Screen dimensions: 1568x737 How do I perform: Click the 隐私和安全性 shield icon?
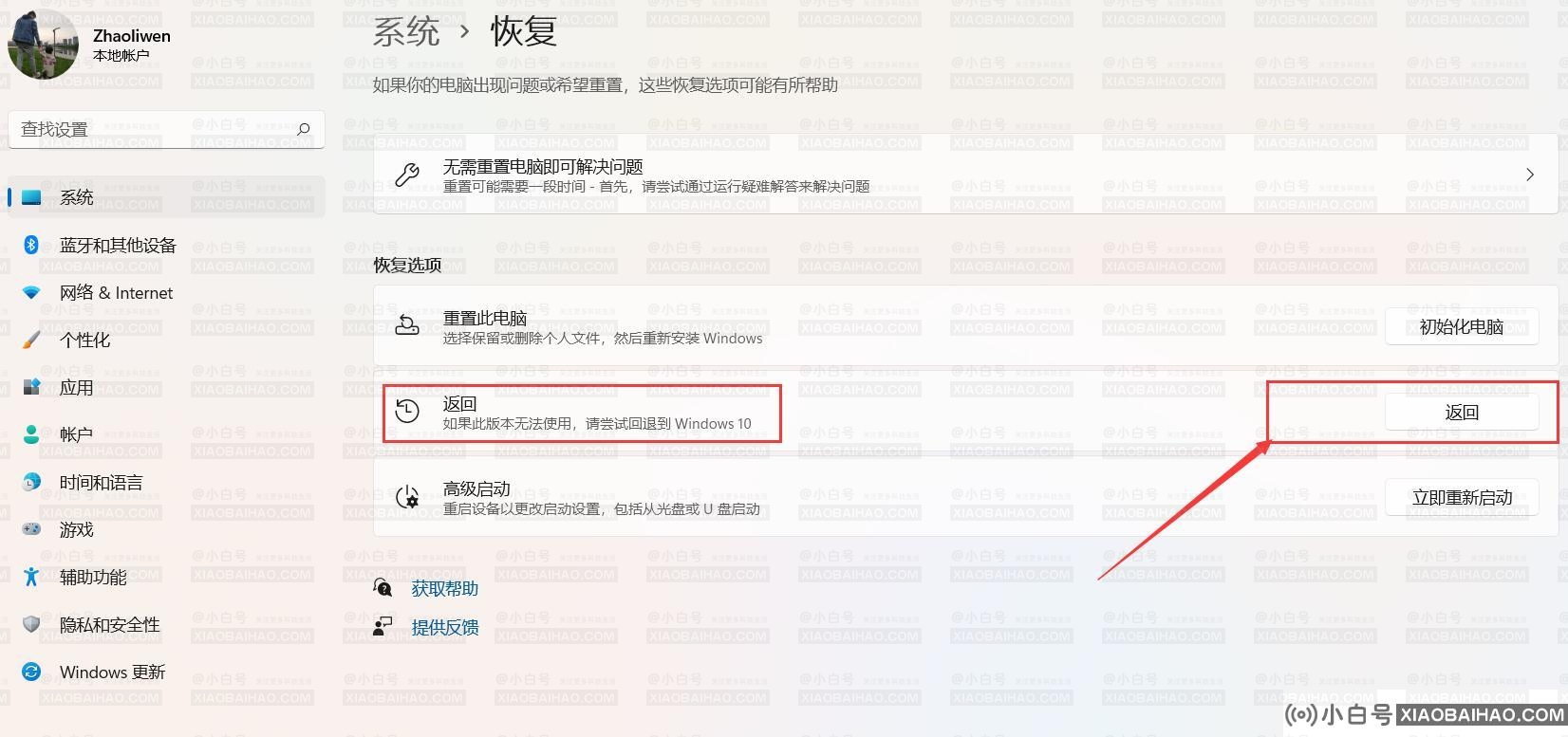click(31, 624)
